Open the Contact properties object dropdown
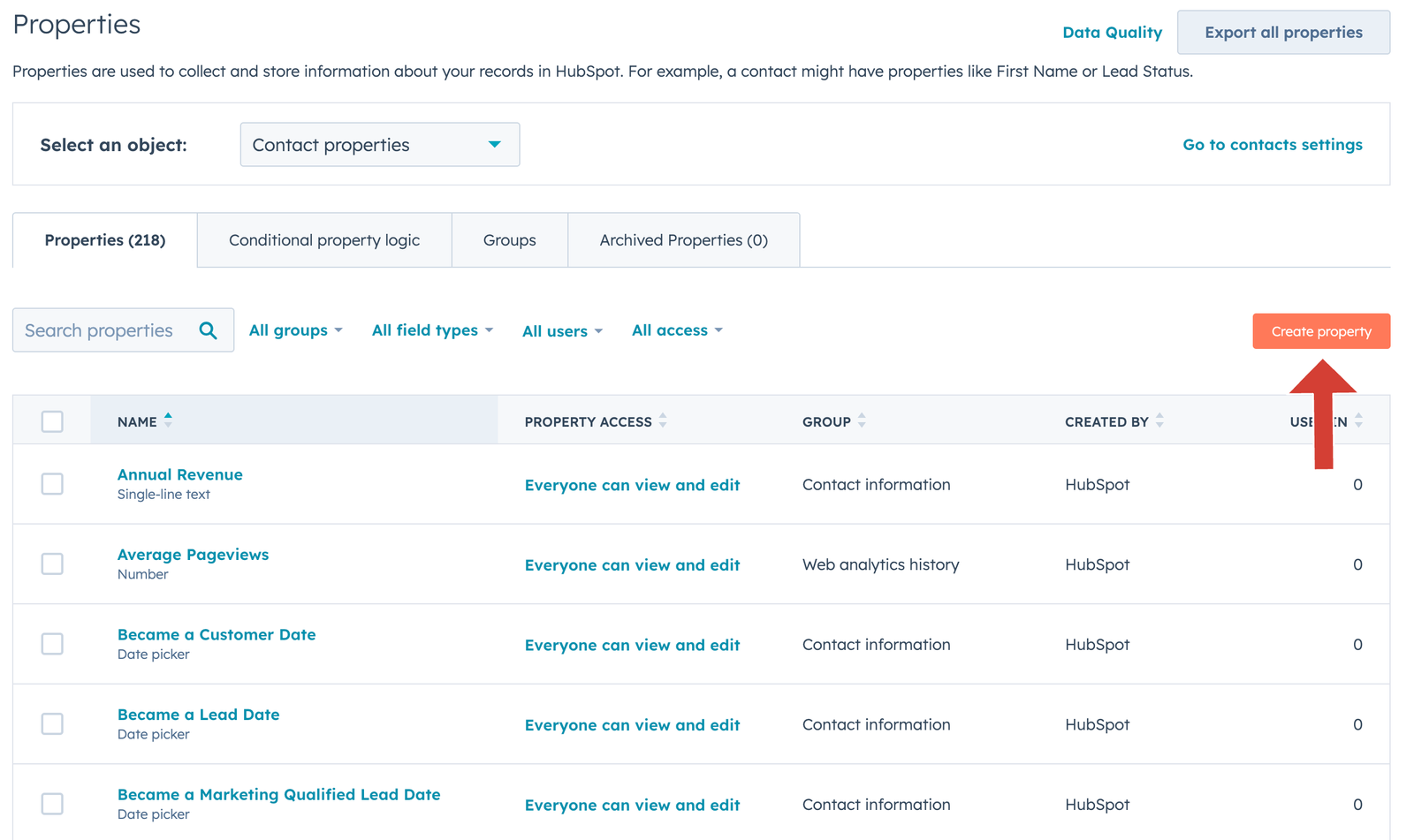The height and width of the screenshot is (840, 1414). click(x=379, y=144)
